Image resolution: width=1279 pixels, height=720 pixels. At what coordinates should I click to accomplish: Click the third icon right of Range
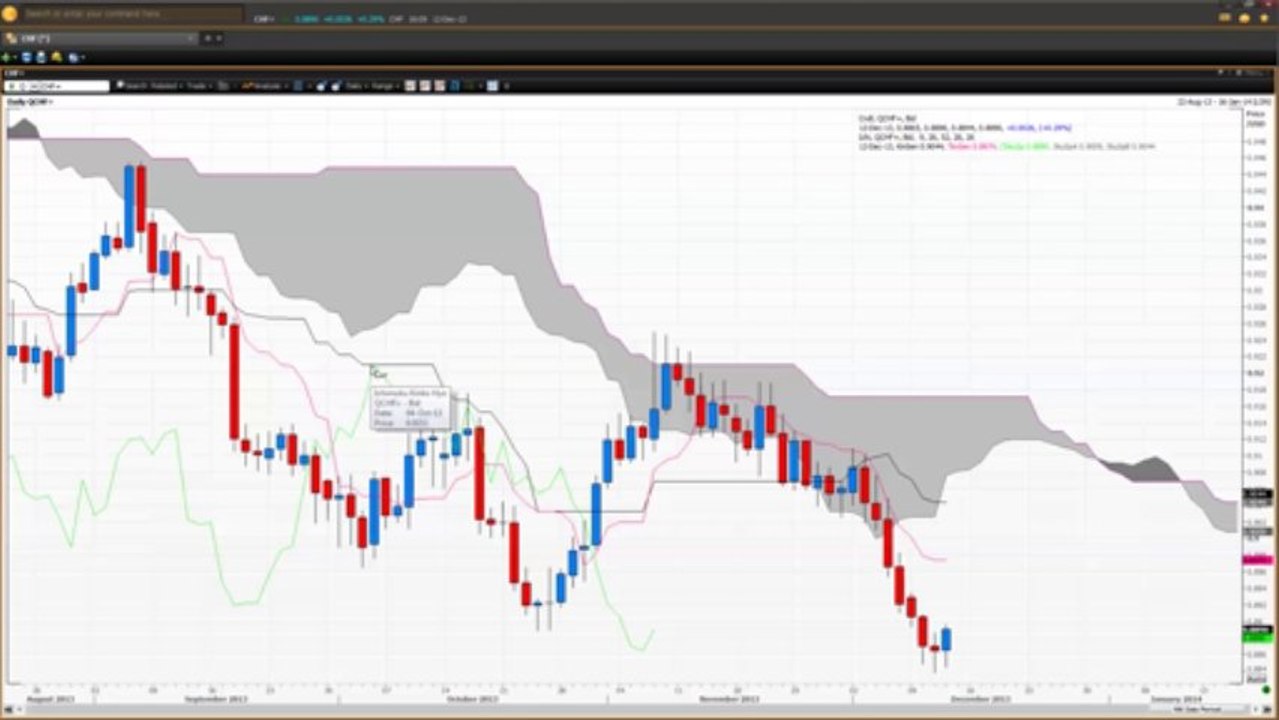click(439, 86)
